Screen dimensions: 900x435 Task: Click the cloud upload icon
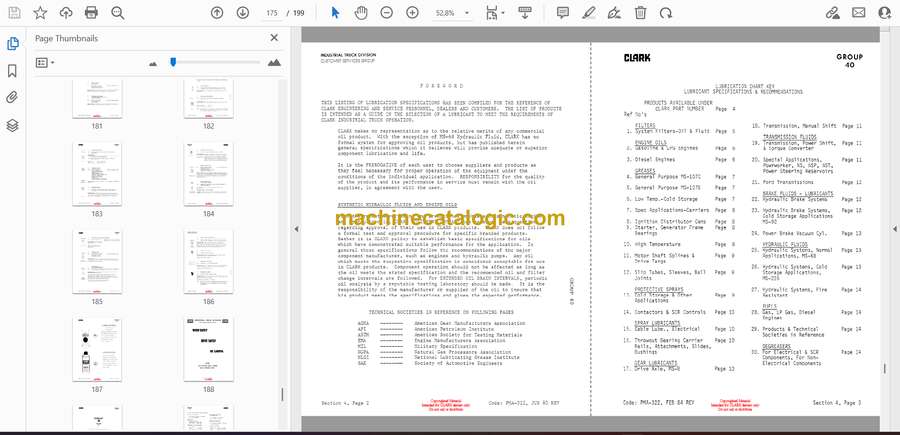click(66, 13)
